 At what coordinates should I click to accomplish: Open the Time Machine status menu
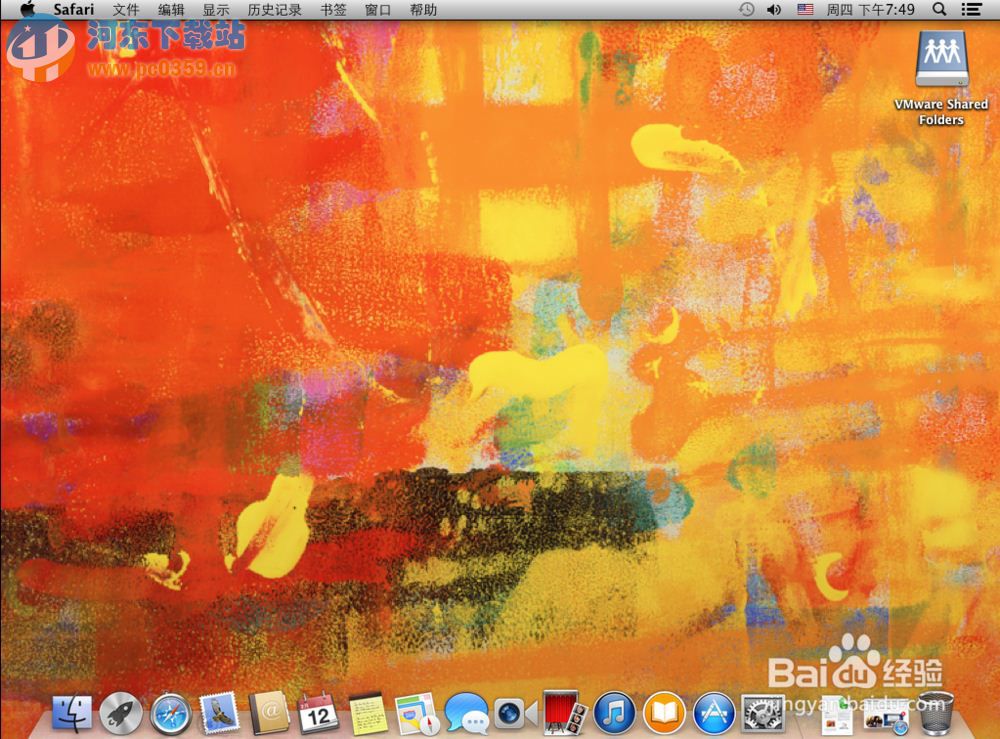746,10
